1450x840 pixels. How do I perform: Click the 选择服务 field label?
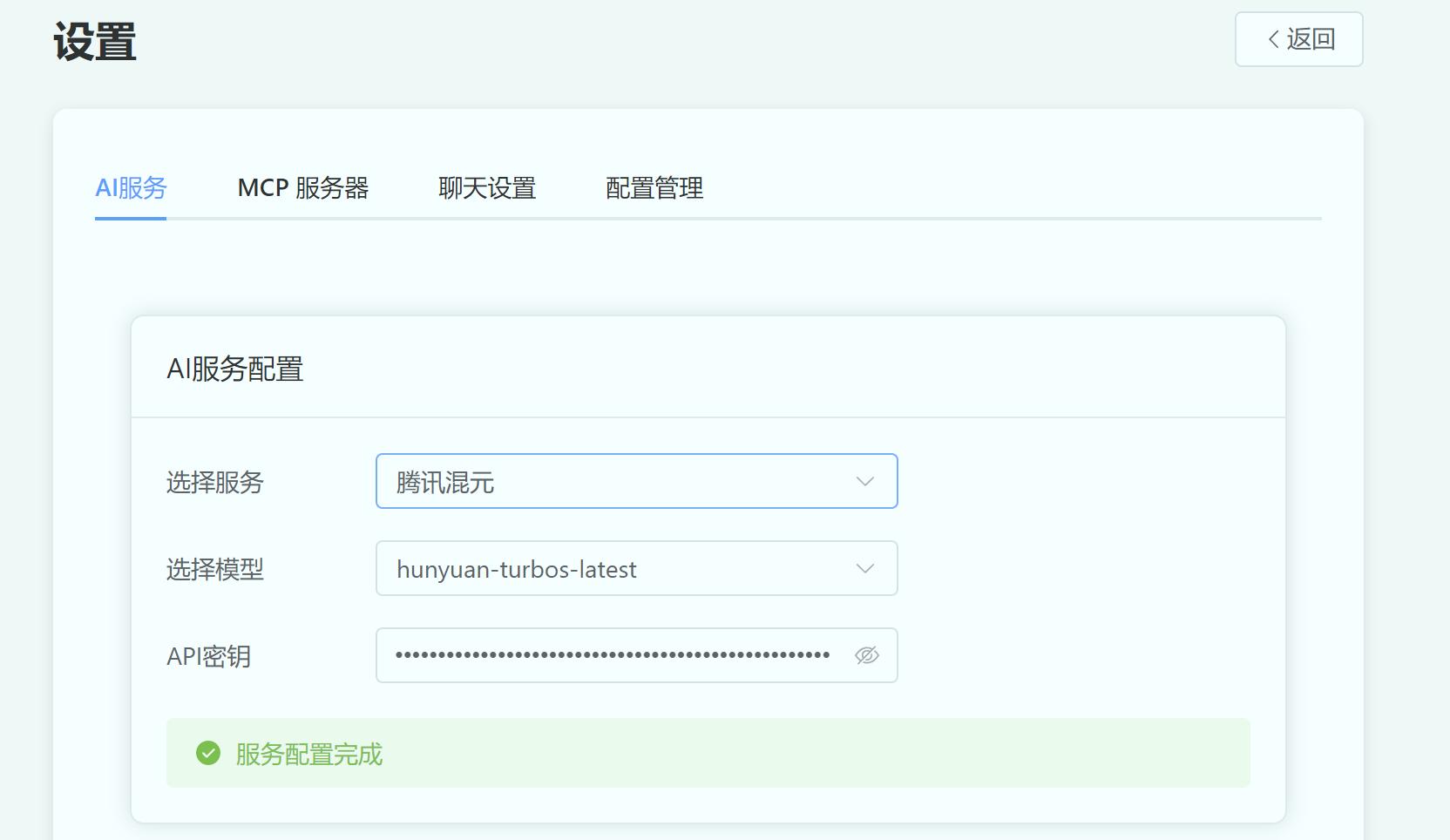tap(215, 483)
